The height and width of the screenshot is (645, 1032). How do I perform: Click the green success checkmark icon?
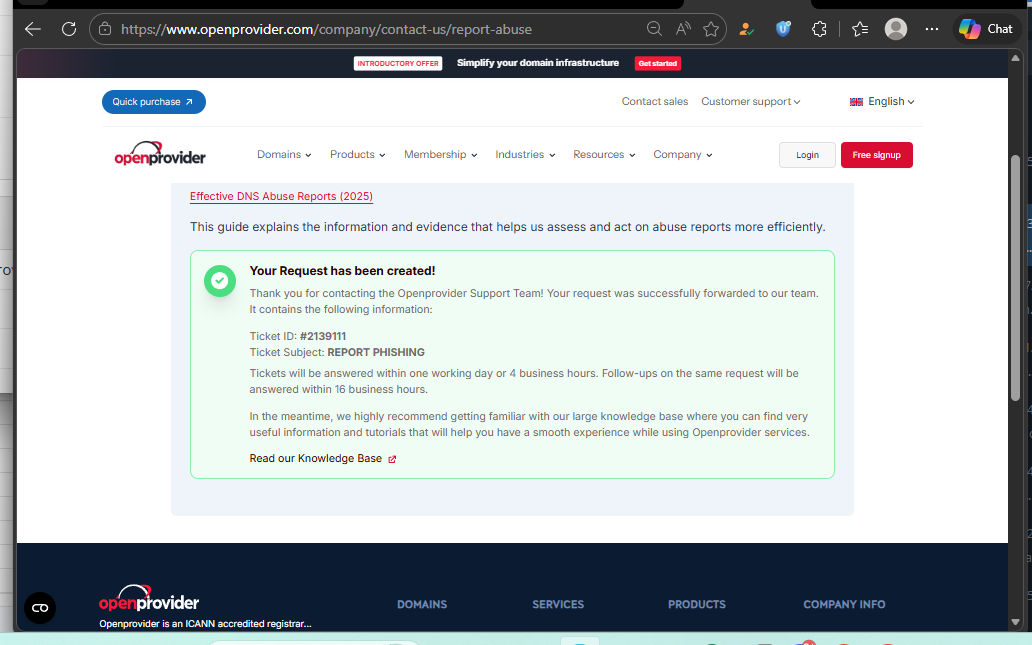[220, 281]
